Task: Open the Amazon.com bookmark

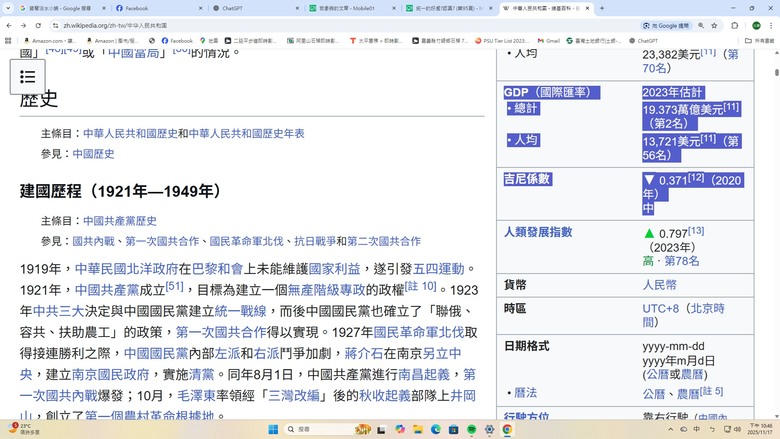Action: (x=50, y=41)
